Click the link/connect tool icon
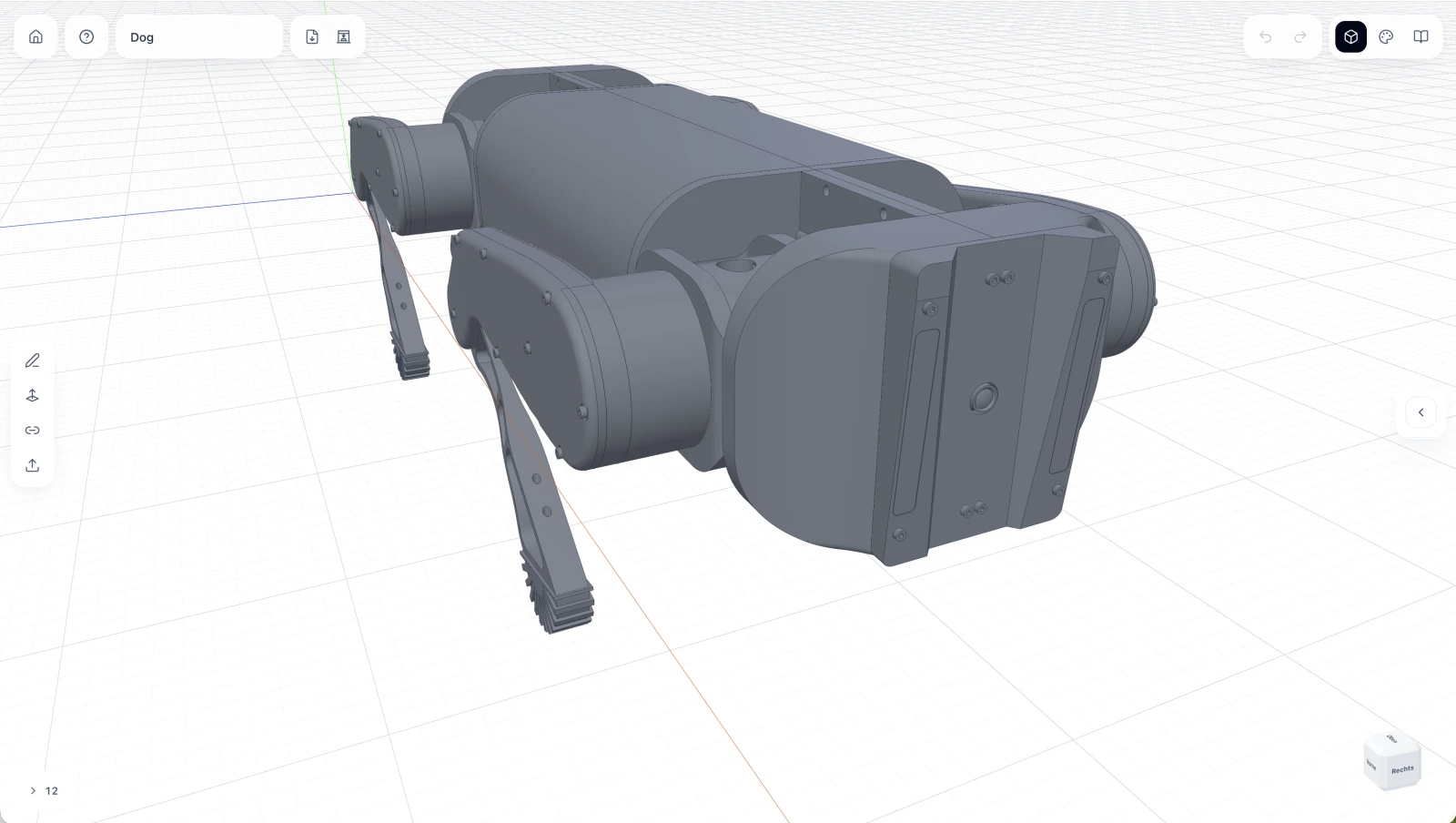Viewport: 1456px width, 823px height. click(x=33, y=430)
